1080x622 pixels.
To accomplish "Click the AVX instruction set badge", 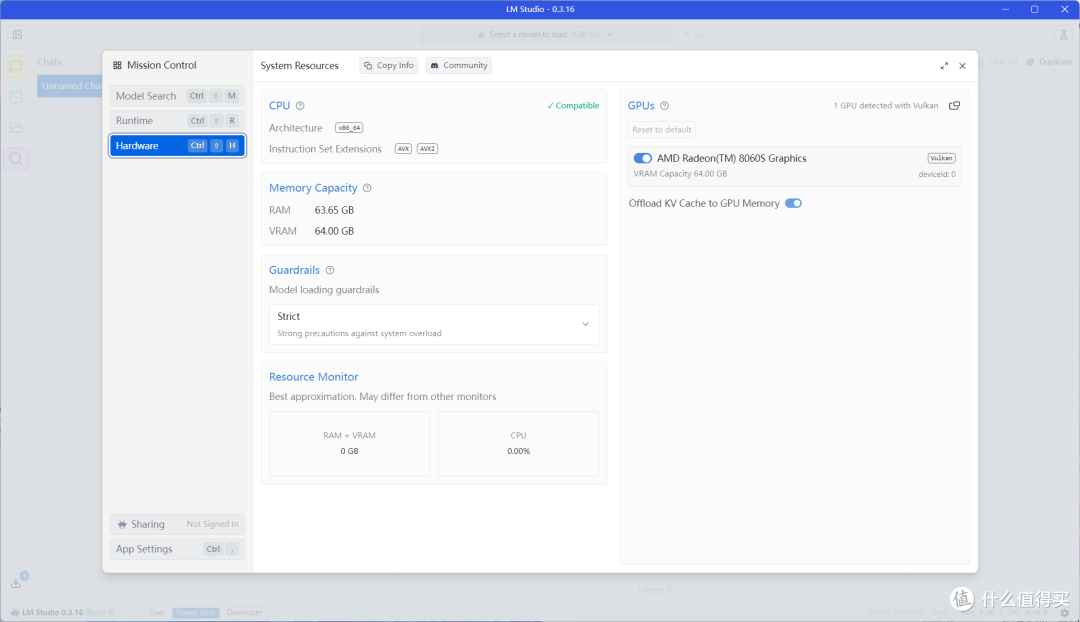I will tap(403, 149).
